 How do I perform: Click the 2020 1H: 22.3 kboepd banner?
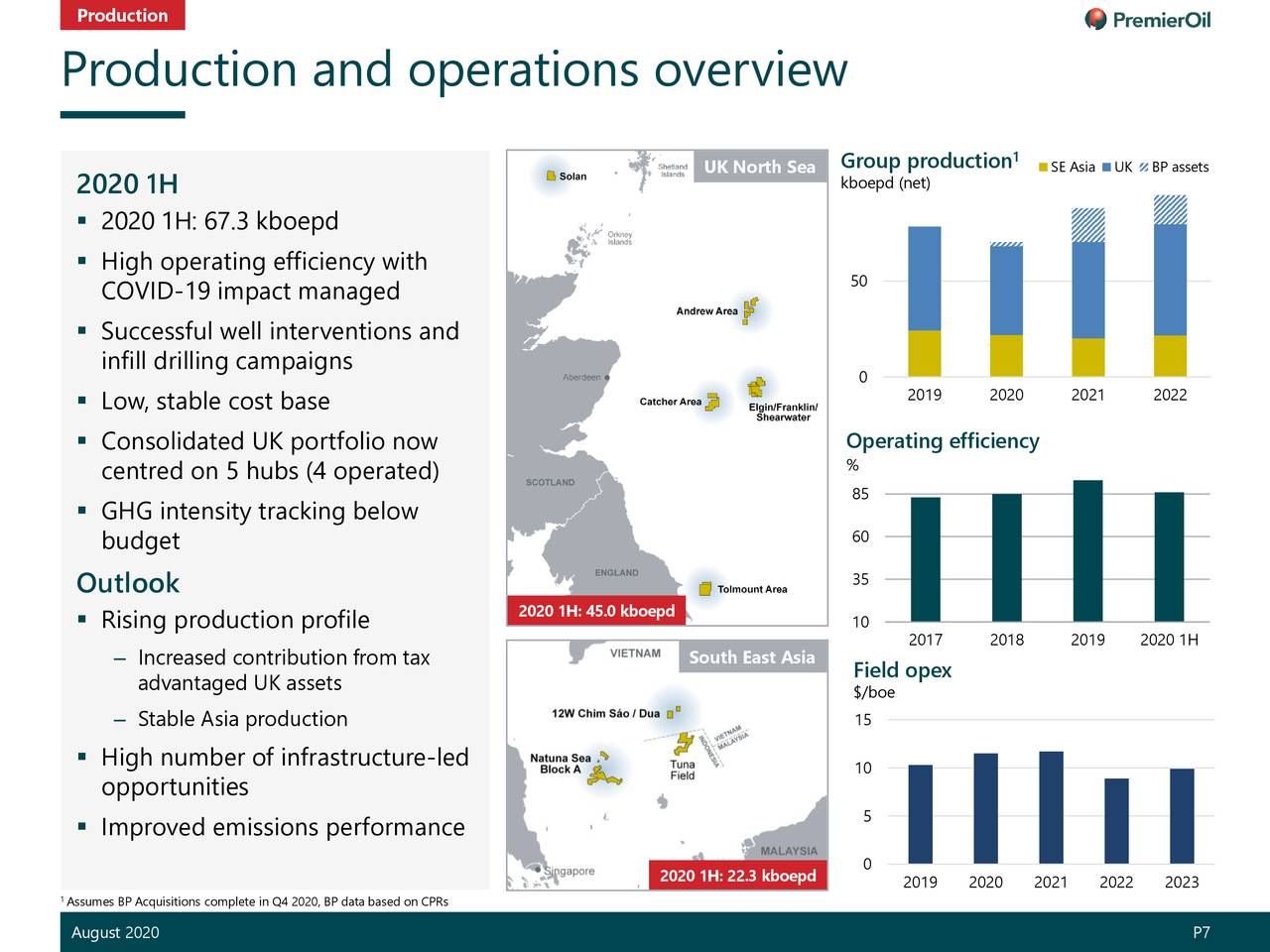click(737, 877)
